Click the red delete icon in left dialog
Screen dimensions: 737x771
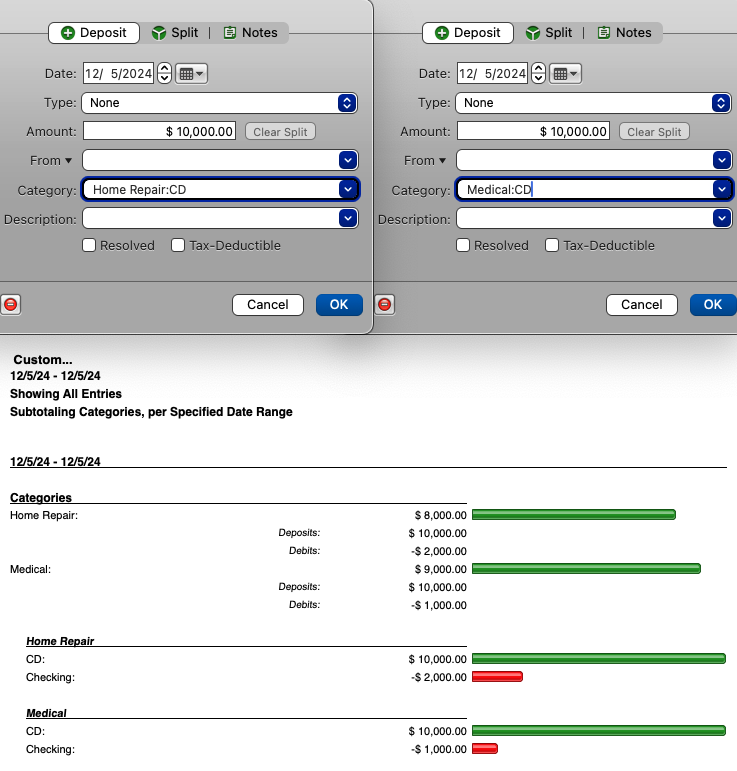pos(10,304)
